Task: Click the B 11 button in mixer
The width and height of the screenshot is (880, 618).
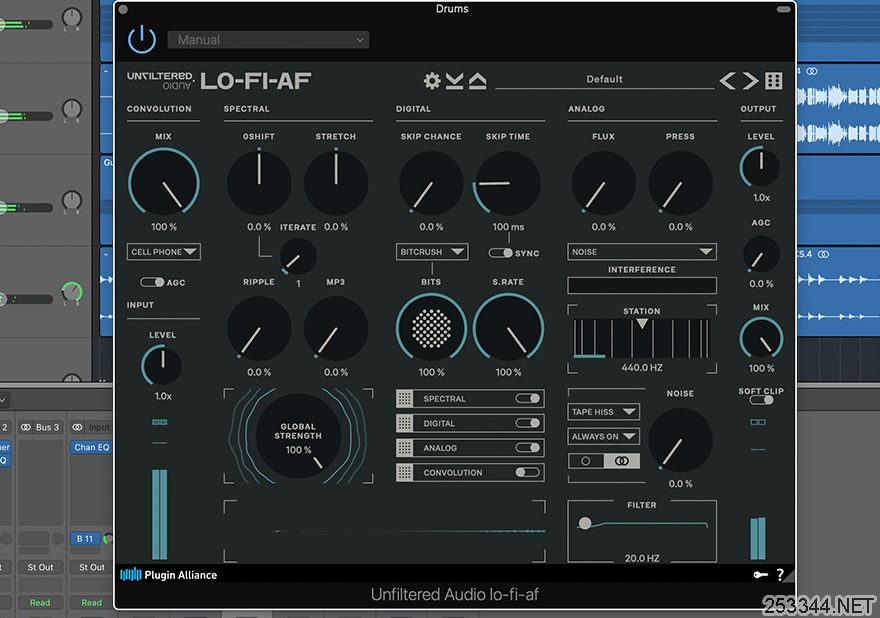Action: [x=85, y=538]
